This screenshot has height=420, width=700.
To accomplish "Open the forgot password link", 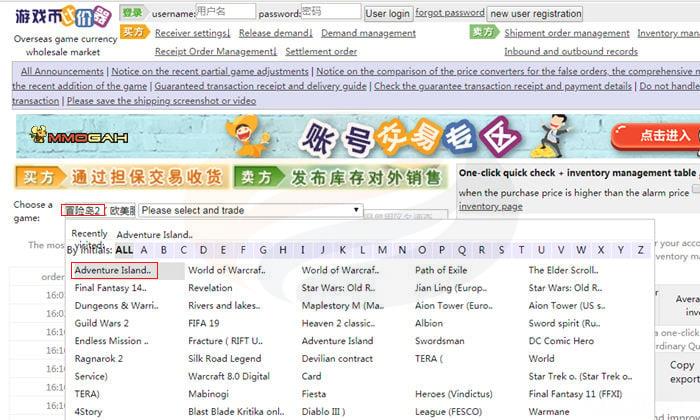I will (x=450, y=13).
